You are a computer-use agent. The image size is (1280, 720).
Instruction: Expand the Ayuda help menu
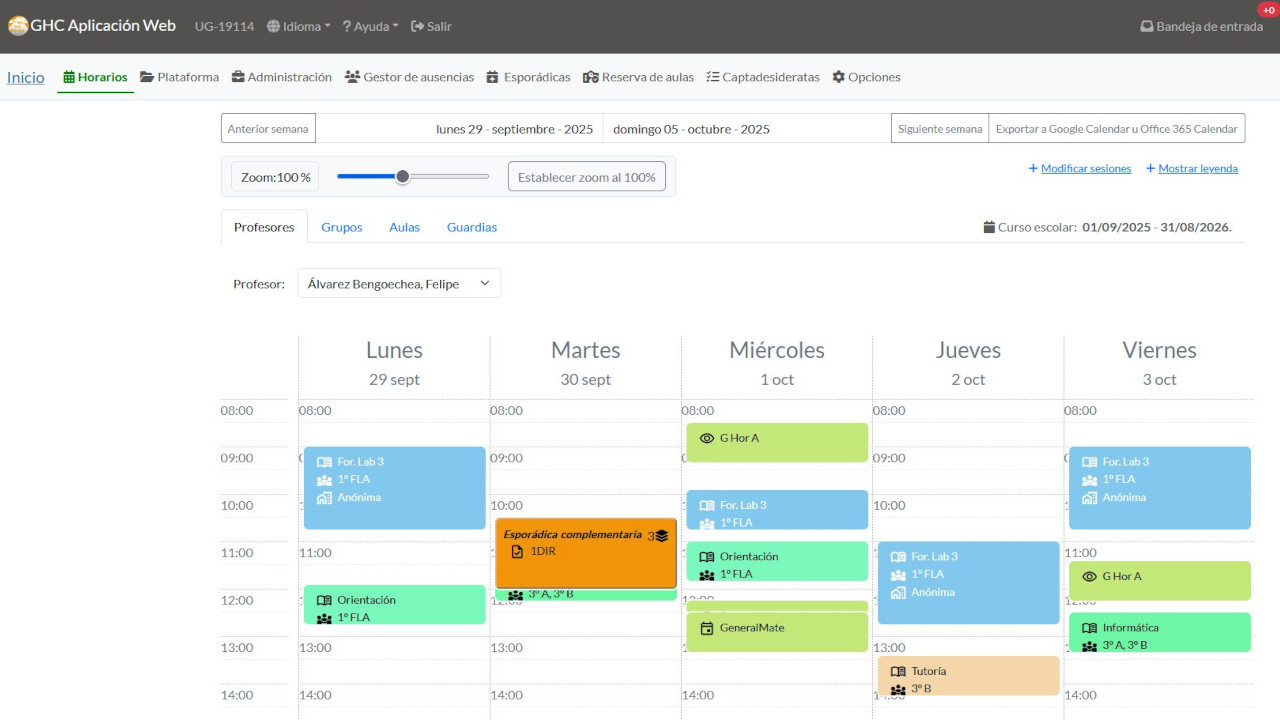pos(370,27)
